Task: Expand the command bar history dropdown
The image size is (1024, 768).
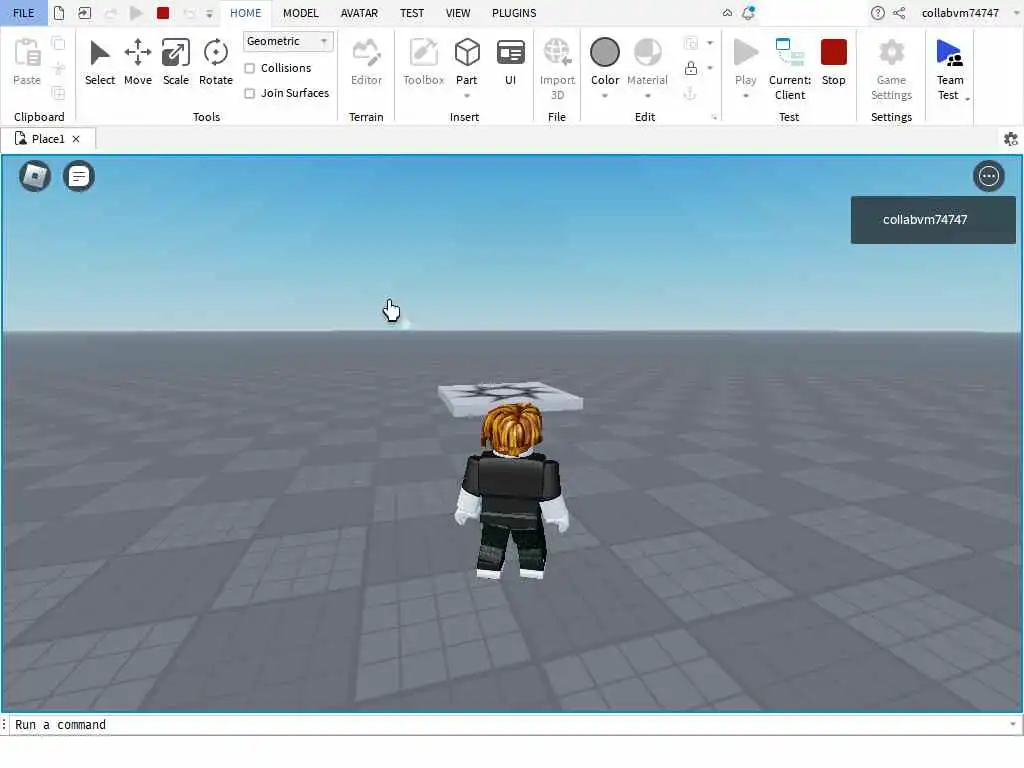Action: point(1012,725)
